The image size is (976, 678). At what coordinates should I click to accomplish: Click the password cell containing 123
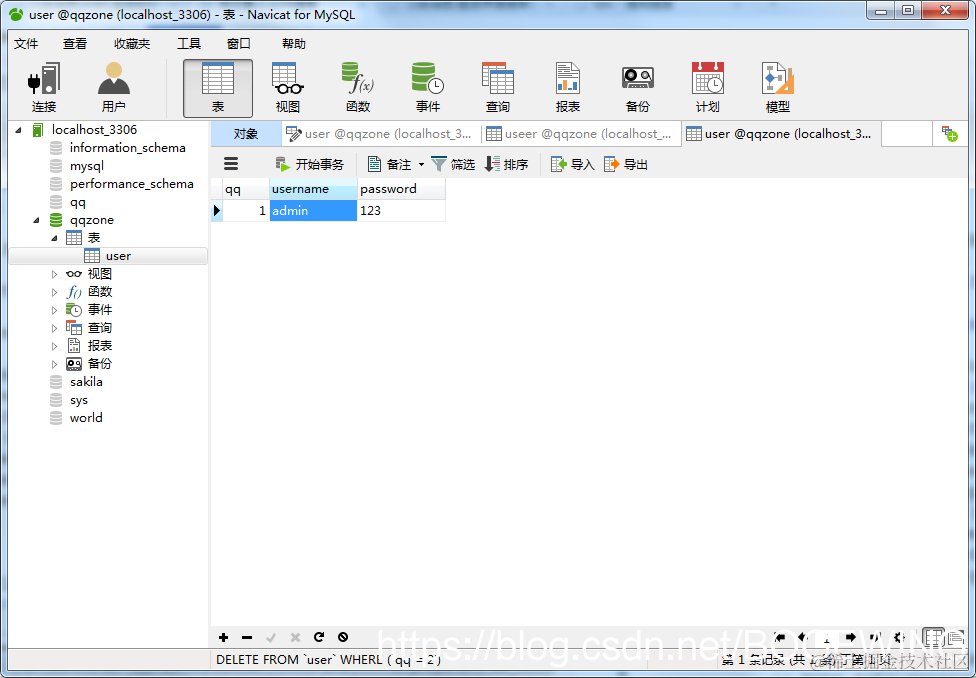click(x=401, y=210)
